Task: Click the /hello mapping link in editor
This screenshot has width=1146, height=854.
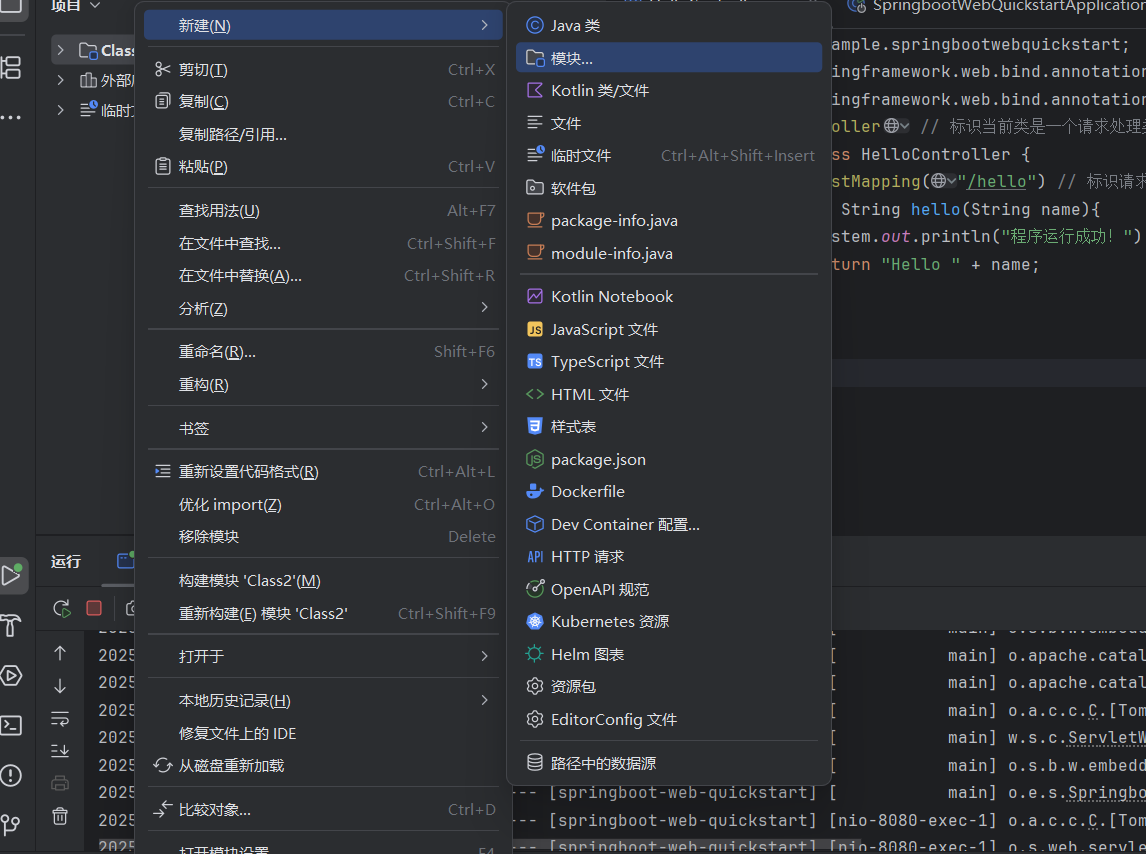Action: (997, 181)
